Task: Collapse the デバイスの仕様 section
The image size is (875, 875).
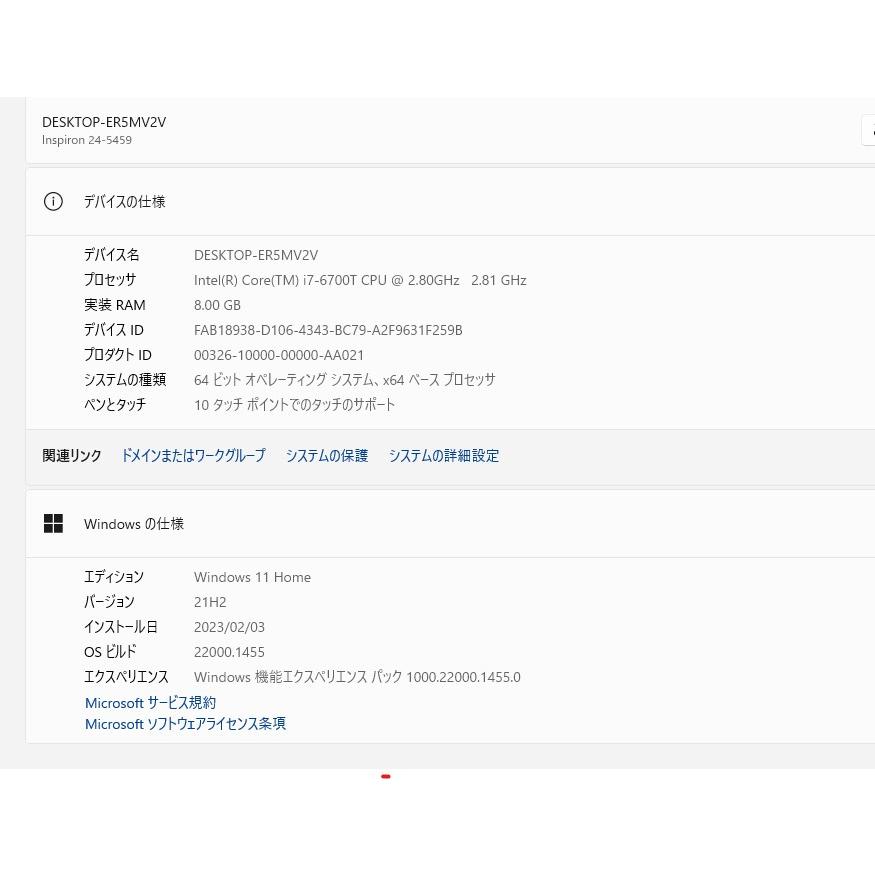Action: [125, 201]
